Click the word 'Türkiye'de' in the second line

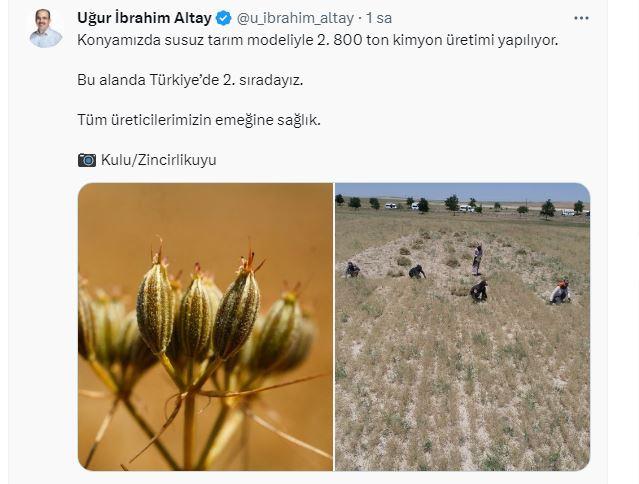click(184, 80)
